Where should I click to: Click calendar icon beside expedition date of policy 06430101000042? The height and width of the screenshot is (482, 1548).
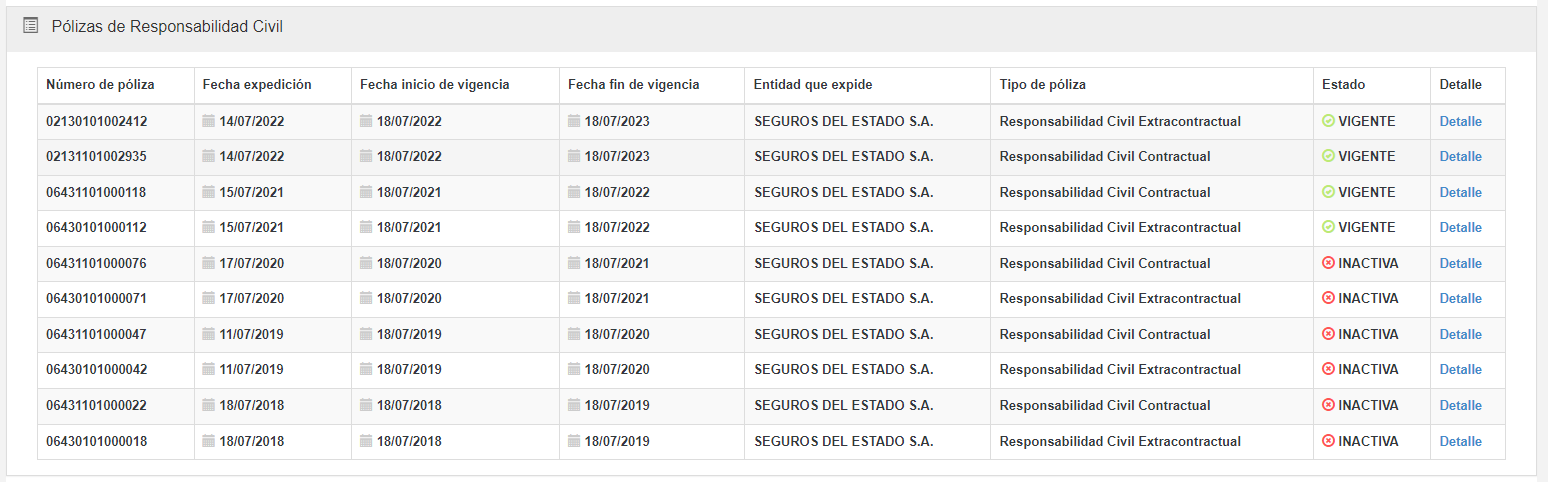(x=209, y=369)
